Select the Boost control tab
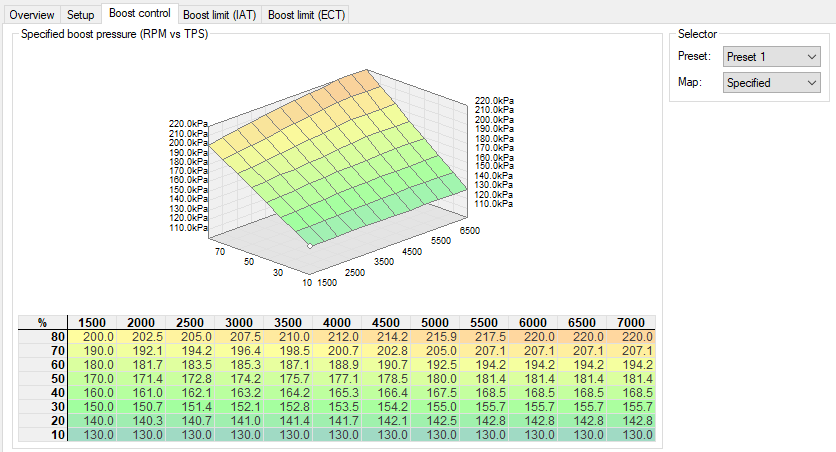 coord(140,13)
